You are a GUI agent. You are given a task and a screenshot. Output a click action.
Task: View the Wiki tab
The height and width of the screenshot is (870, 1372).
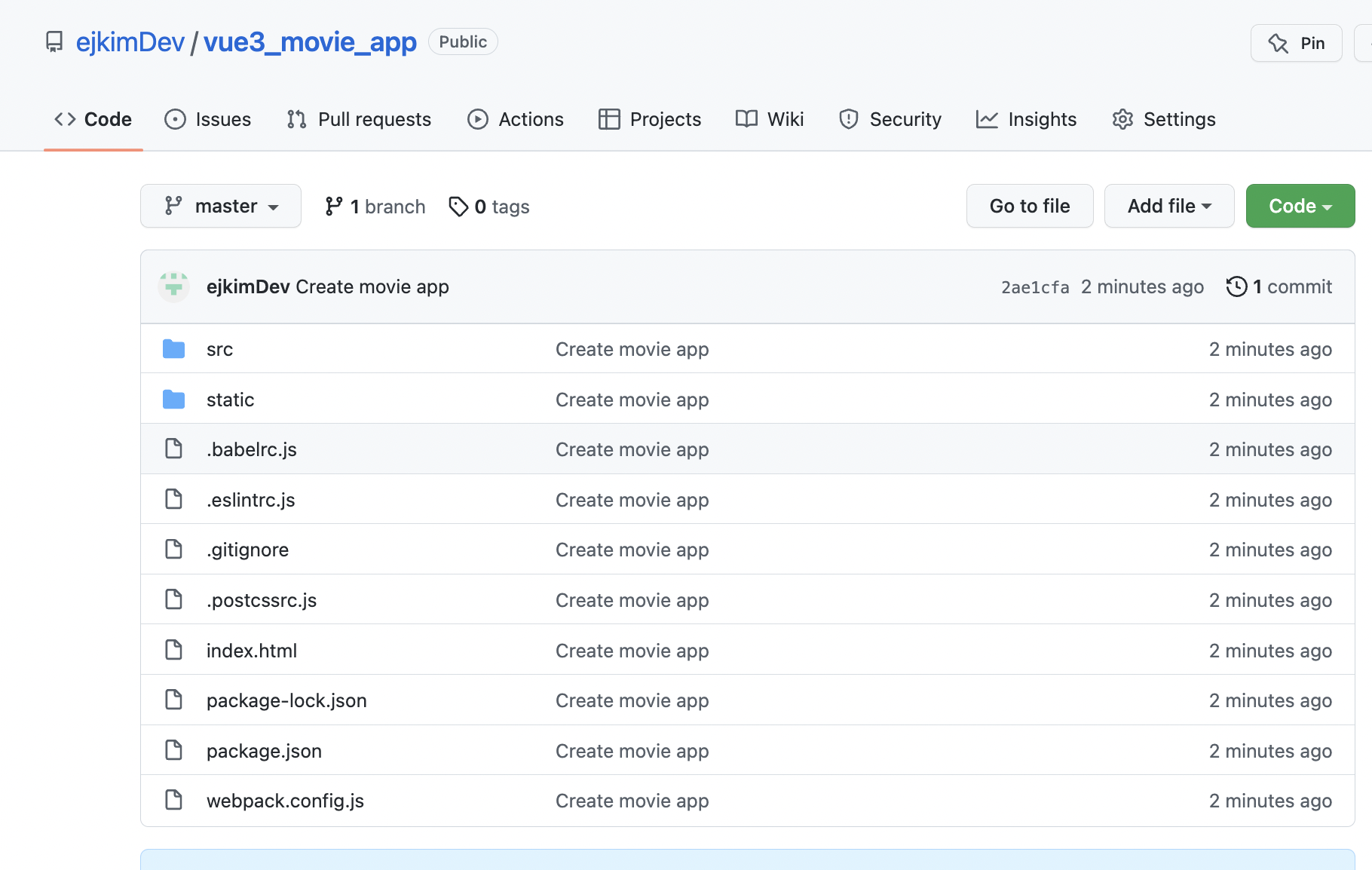point(770,119)
